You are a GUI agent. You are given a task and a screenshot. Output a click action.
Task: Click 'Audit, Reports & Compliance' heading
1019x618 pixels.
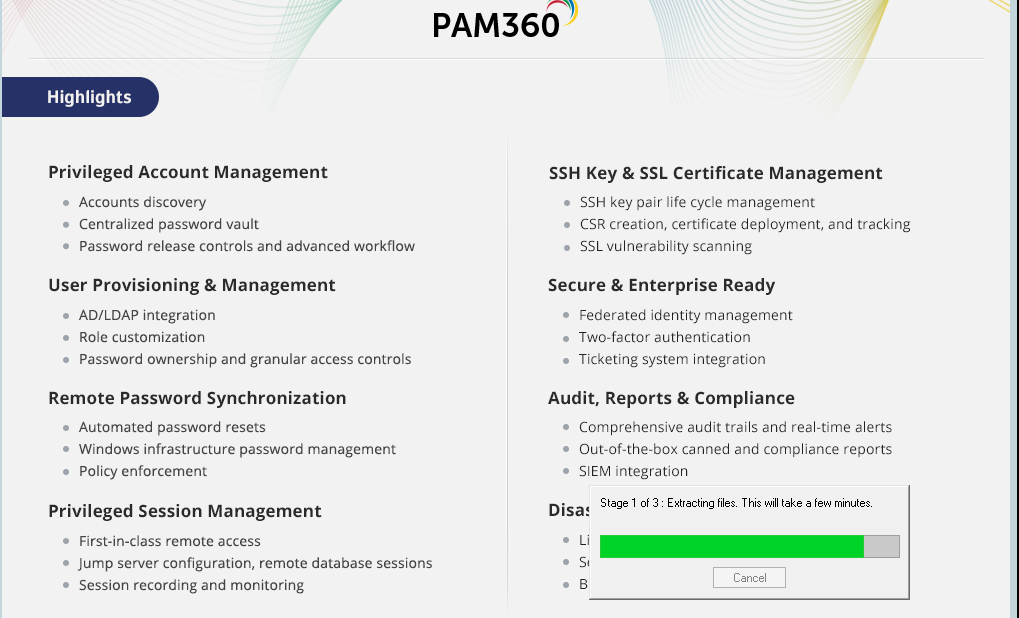671,398
